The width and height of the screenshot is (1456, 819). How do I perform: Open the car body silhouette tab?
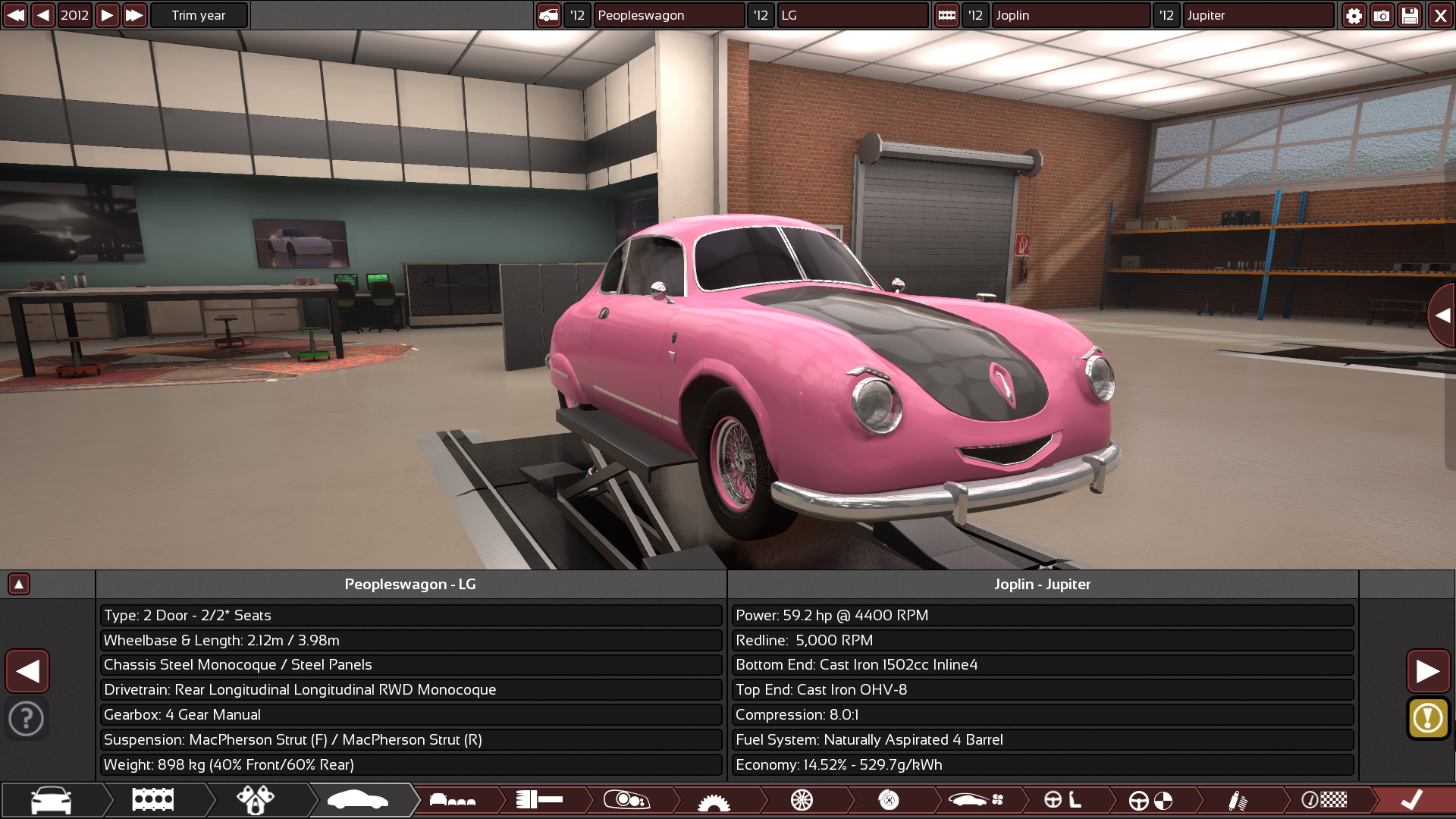coord(358,800)
